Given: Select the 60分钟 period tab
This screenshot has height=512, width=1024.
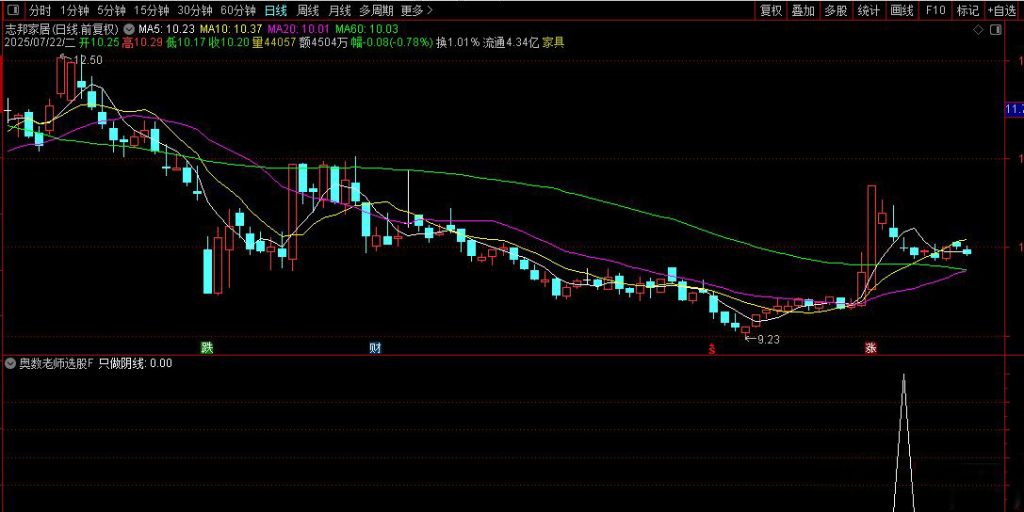Looking at the screenshot, I should (238, 11).
